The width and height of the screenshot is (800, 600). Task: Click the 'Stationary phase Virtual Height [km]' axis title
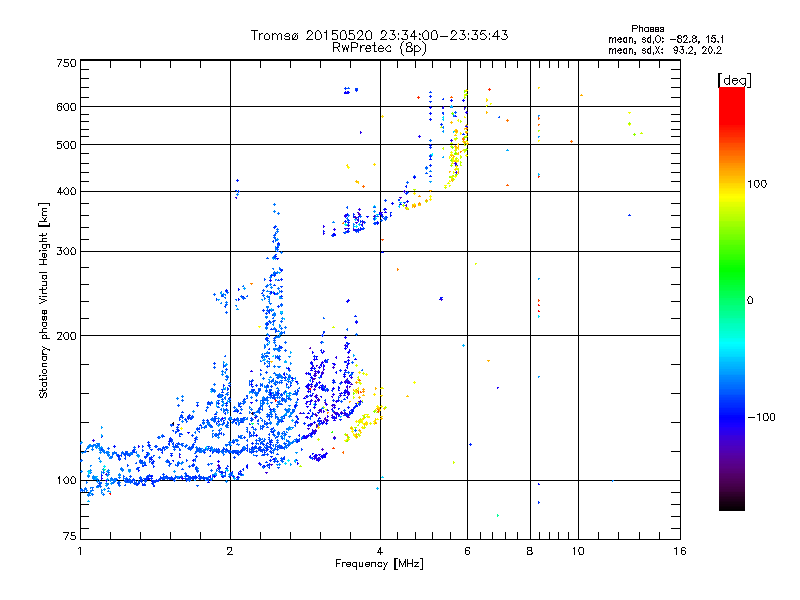point(44,301)
